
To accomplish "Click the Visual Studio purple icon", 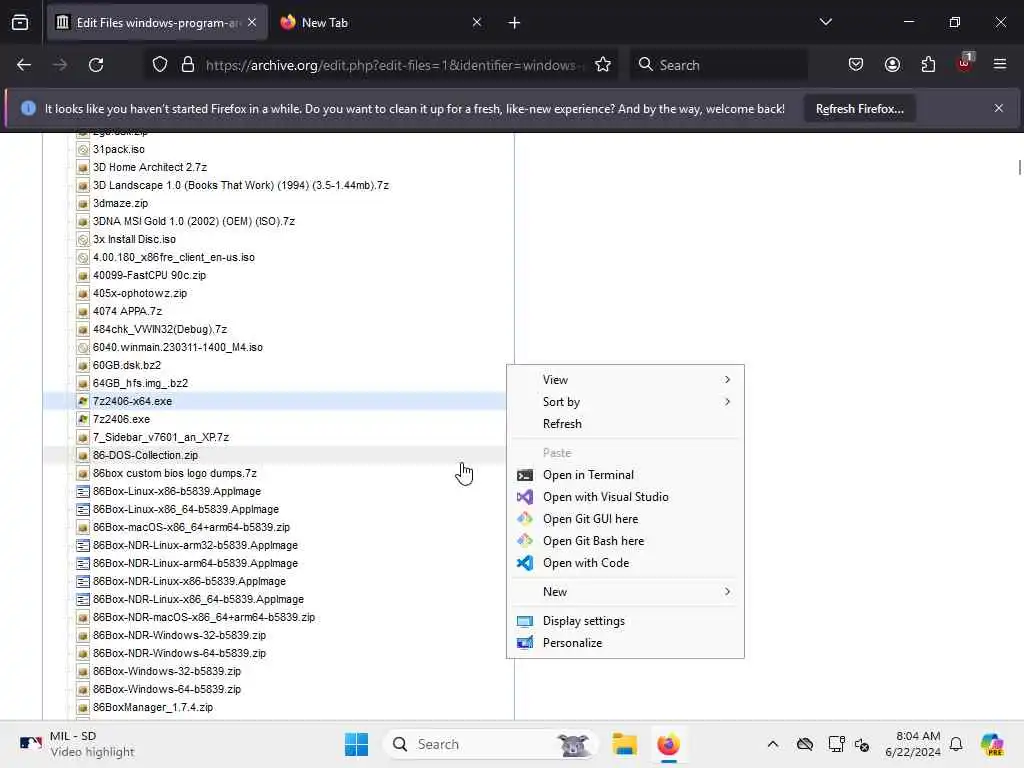I will [x=524, y=497].
